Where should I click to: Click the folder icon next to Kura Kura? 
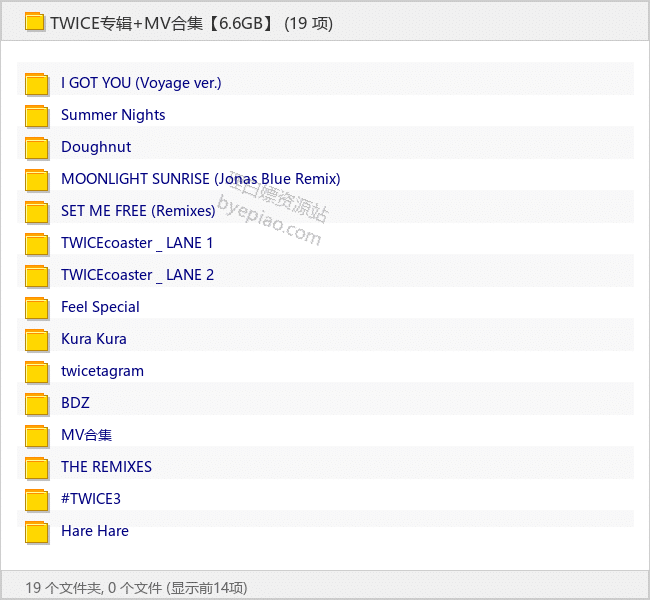(36, 340)
